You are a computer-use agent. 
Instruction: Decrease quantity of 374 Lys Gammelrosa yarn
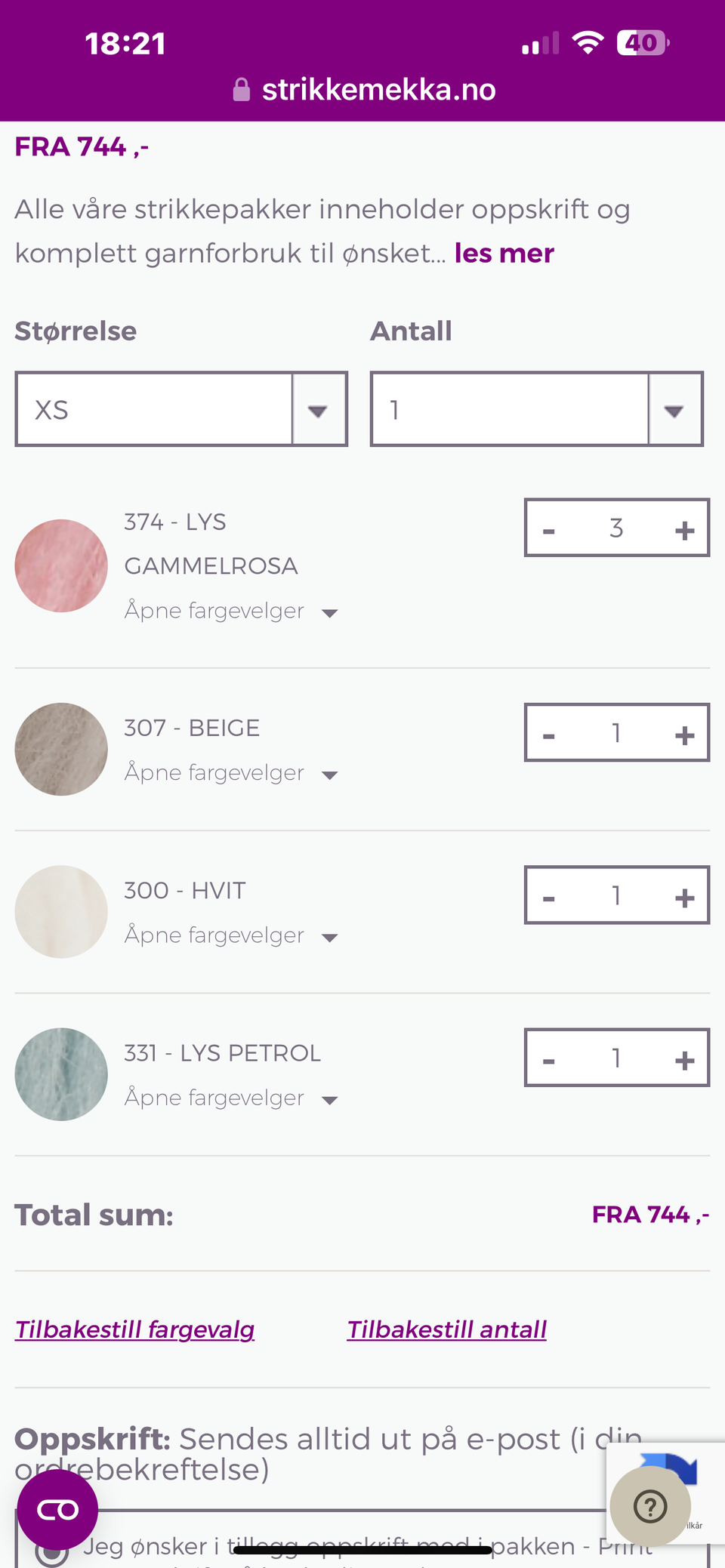(x=549, y=530)
